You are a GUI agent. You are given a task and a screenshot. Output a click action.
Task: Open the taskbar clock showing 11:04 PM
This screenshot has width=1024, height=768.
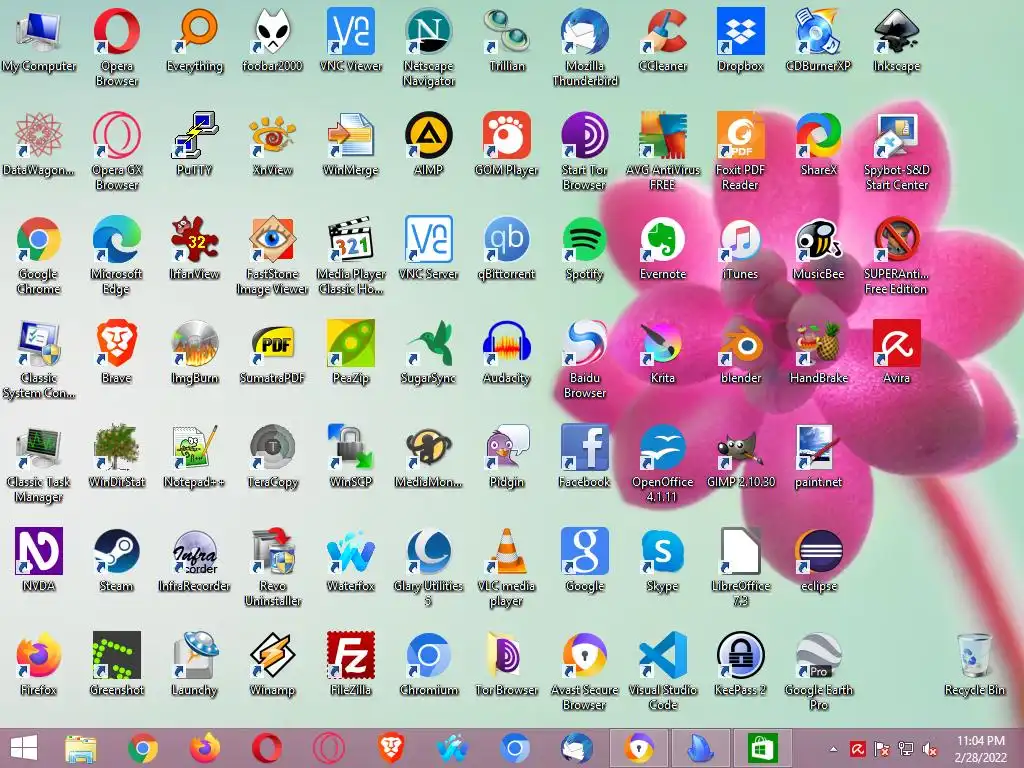click(981, 748)
